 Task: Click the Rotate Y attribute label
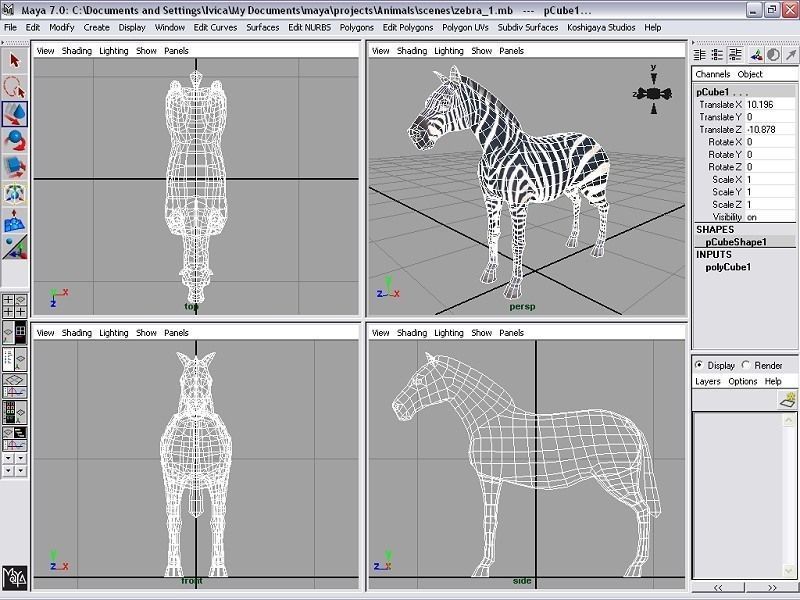pos(724,155)
